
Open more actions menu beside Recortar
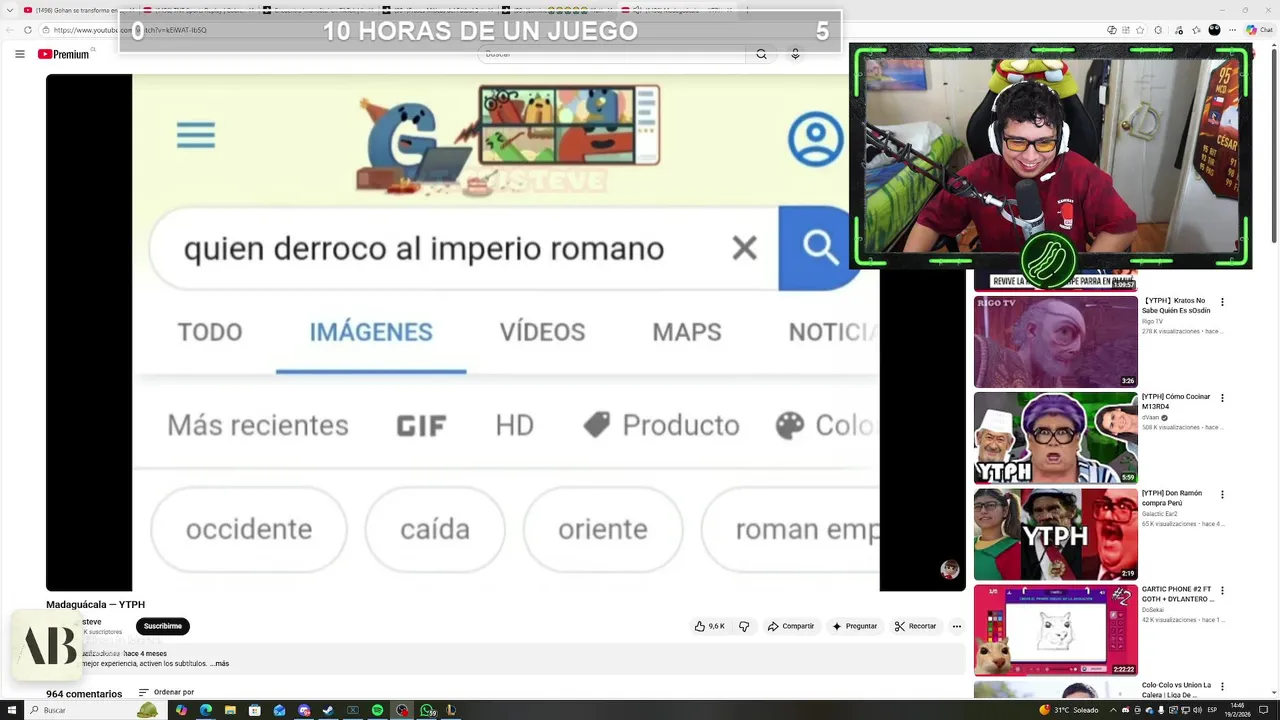point(956,626)
